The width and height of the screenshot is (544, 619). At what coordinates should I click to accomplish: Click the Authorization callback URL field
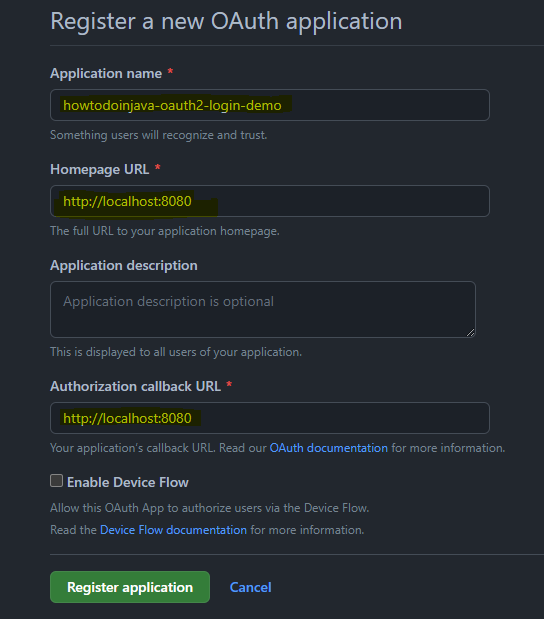[270, 418]
